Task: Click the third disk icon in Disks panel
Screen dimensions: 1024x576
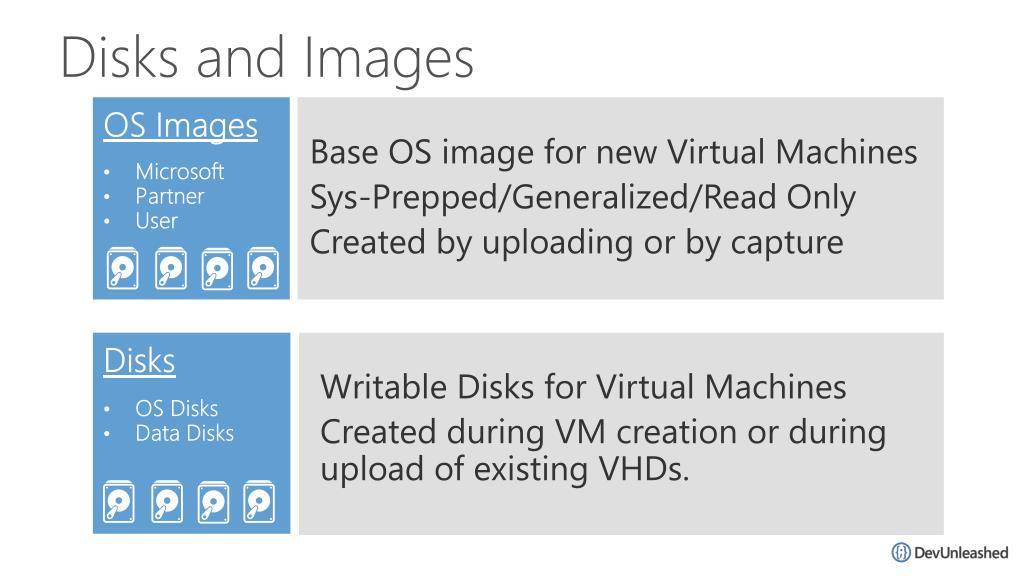Action: (x=213, y=502)
